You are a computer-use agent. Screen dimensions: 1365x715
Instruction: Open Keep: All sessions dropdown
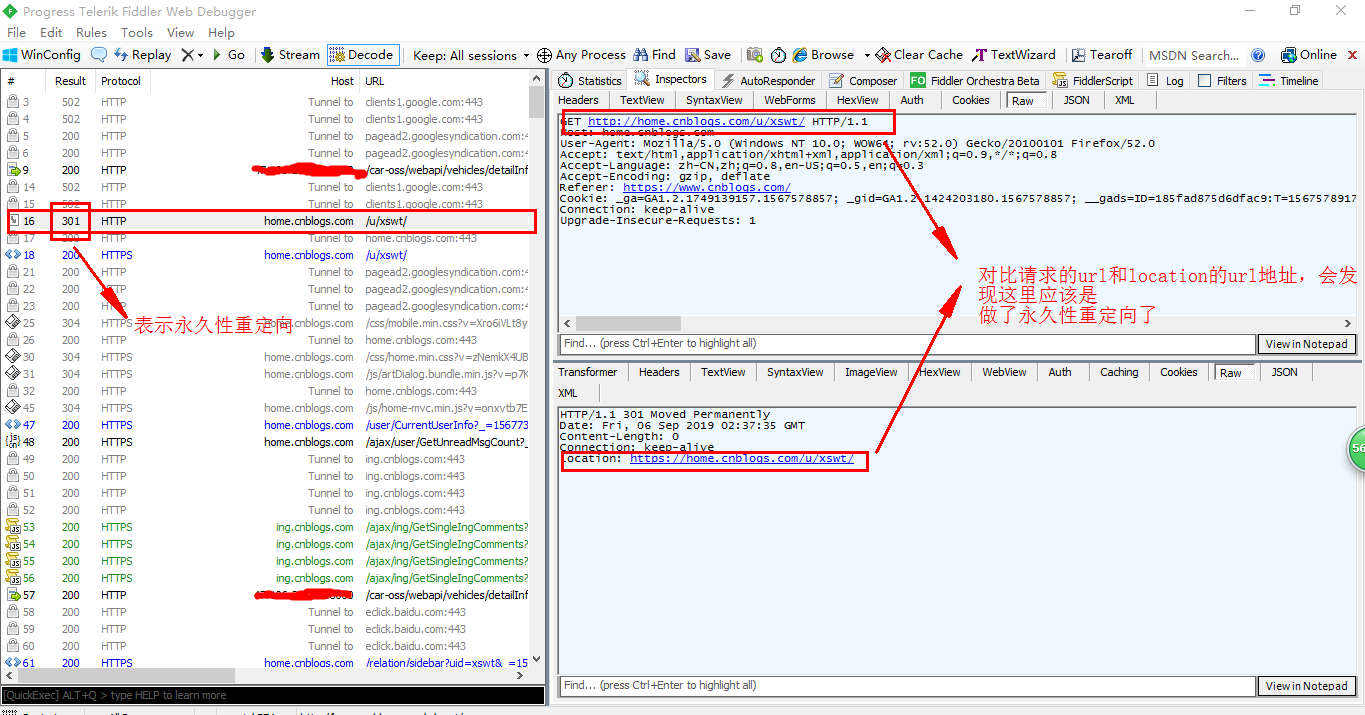471,55
